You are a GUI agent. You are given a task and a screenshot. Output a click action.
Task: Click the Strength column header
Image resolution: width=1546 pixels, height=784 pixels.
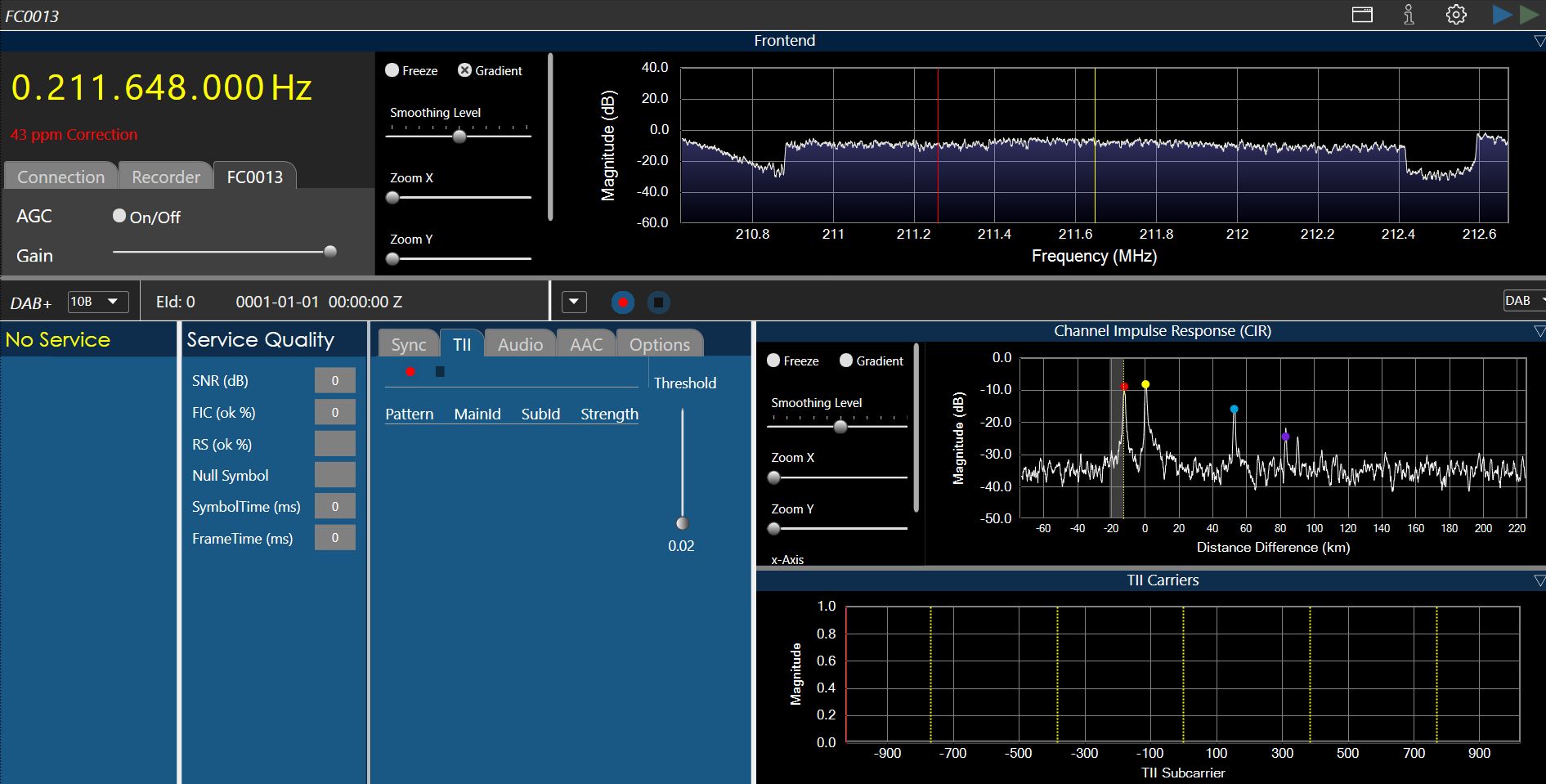[x=609, y=414]
